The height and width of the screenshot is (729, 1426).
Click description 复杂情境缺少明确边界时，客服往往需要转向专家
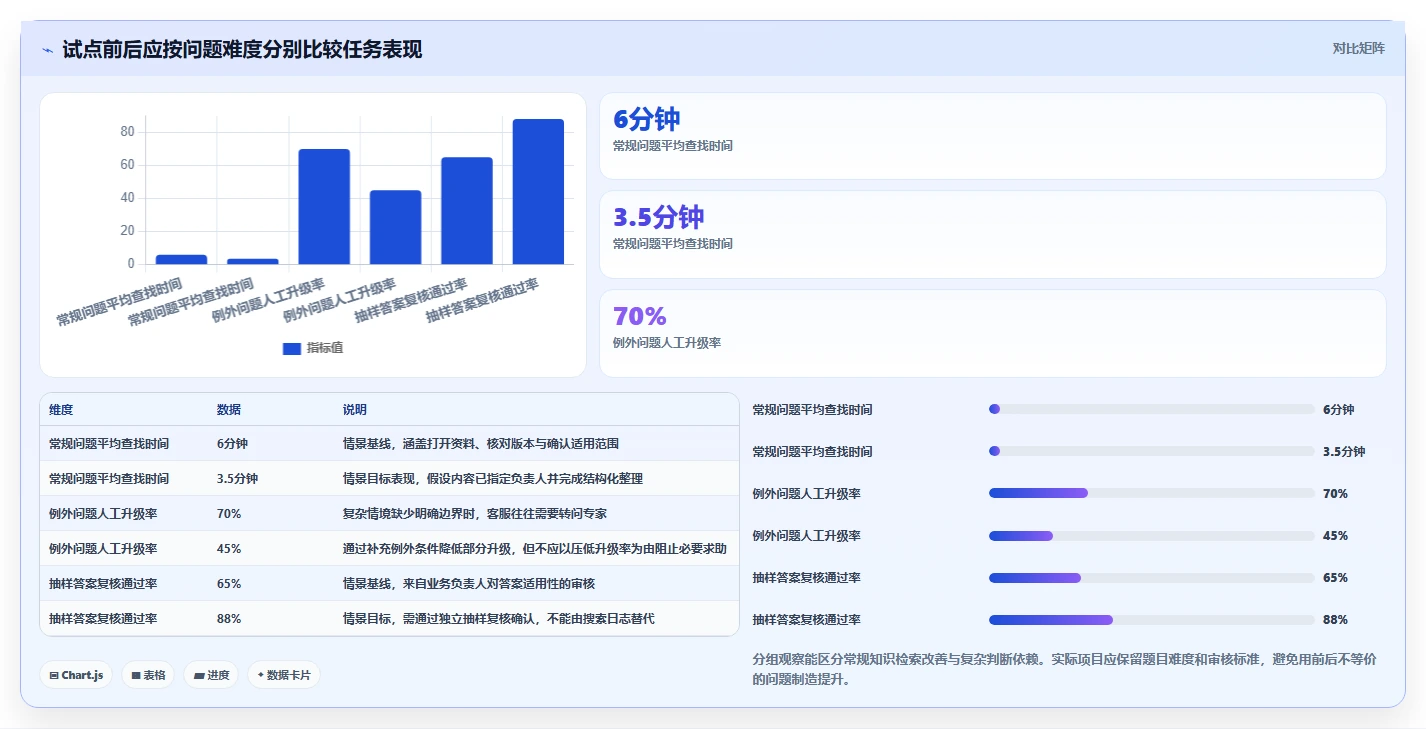click(x=475, y=513)
